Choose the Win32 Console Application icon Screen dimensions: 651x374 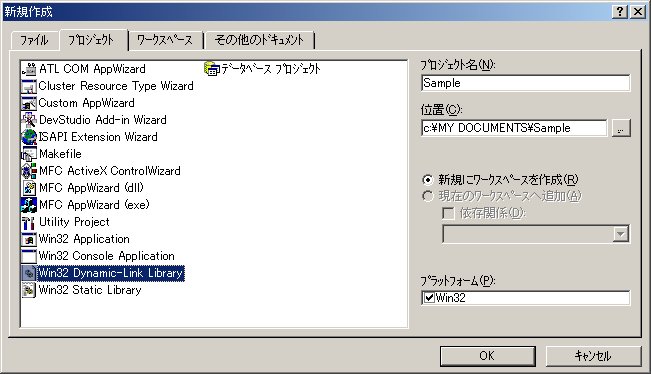point(29,256)
